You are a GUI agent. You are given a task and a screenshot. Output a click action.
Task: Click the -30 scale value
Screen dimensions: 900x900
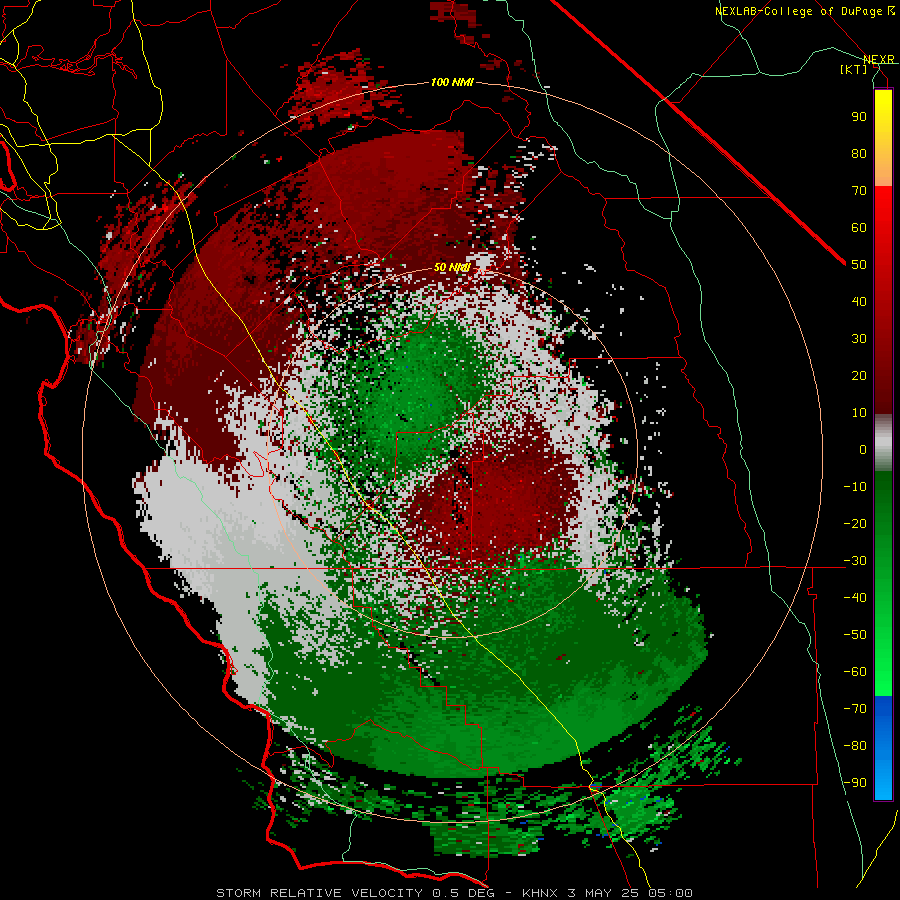[x=855, y=561]
